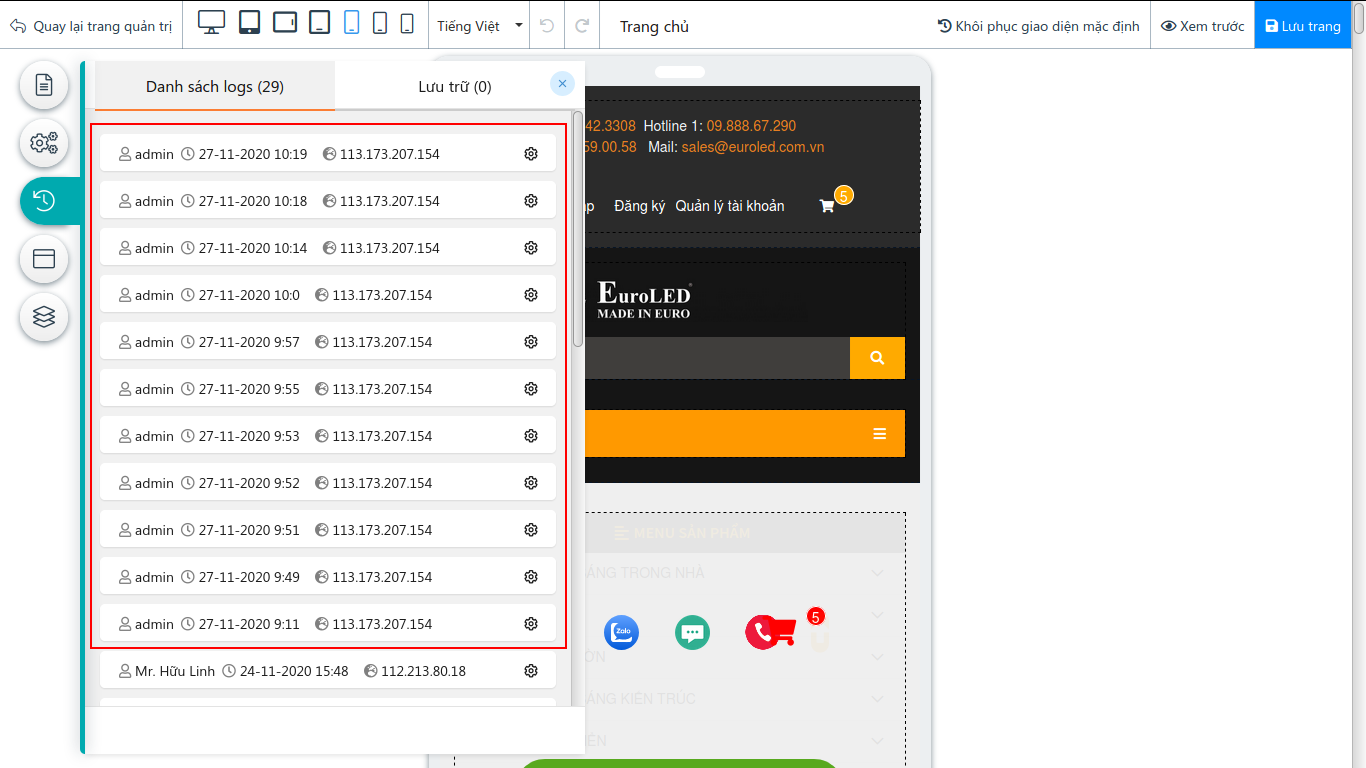Open gear options for log 27-11-2020 10:18
The image size is (1366, 768).
(x=531, y=201)
